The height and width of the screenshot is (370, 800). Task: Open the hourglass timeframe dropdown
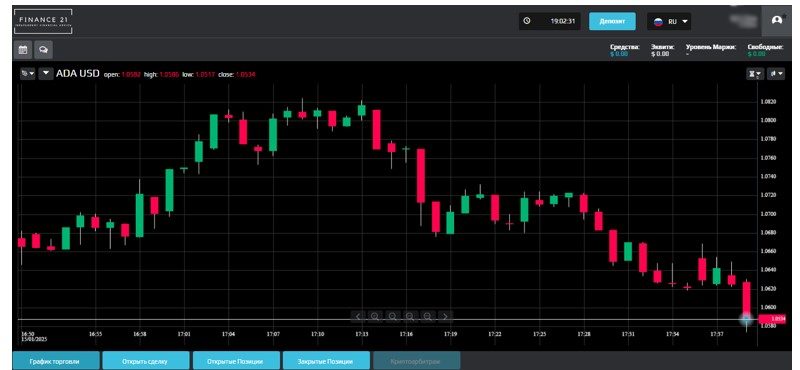pyautogui.click(x=755, y=74)
